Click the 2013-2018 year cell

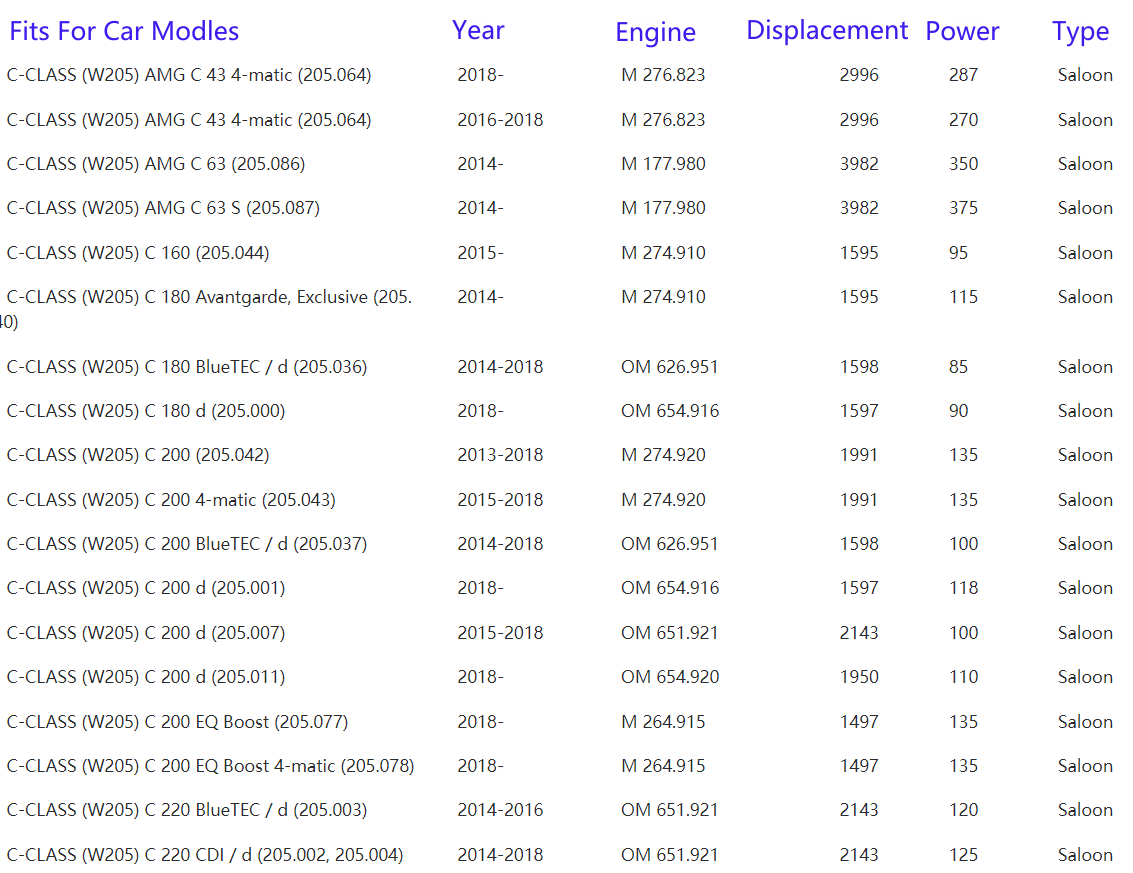[x=500, y=455]
